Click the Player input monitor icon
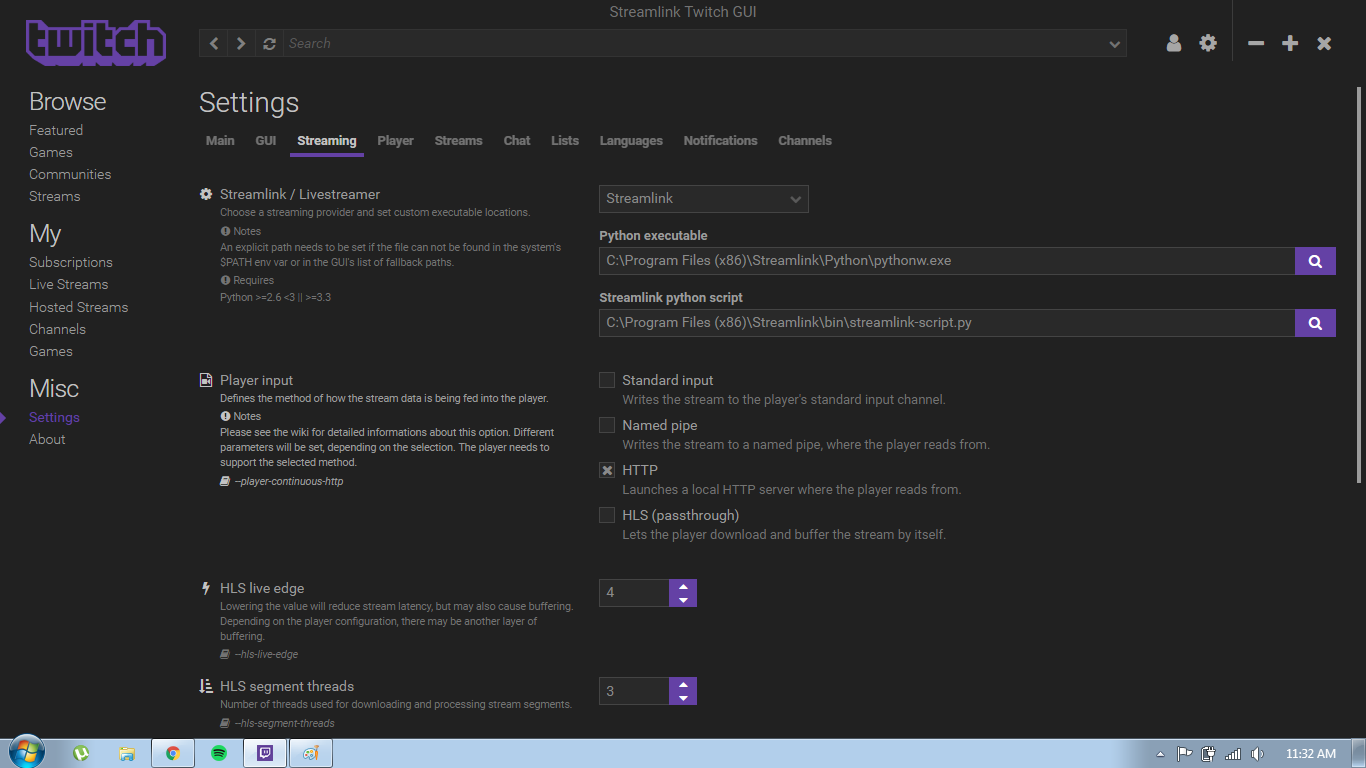The image size is (1366, 768). click(x=206, y=380)
